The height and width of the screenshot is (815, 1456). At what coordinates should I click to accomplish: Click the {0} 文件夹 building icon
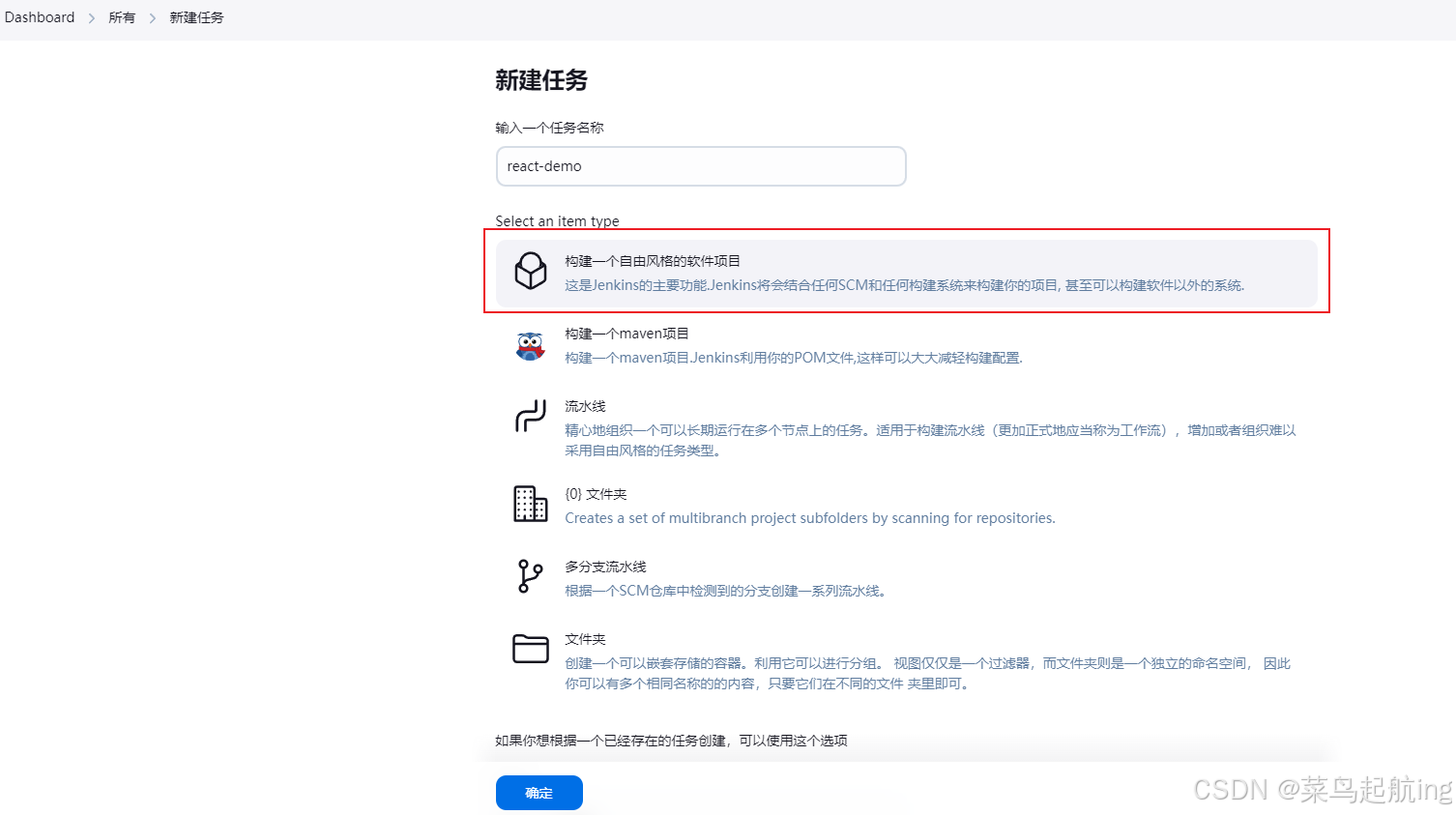(530, 504)
